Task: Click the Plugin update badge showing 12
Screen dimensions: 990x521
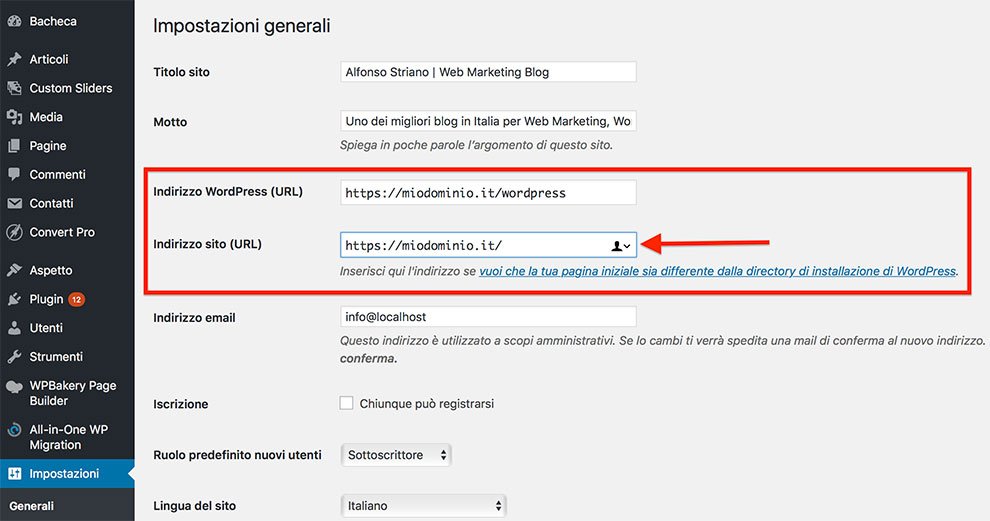Action: click(x=76, y=299)
